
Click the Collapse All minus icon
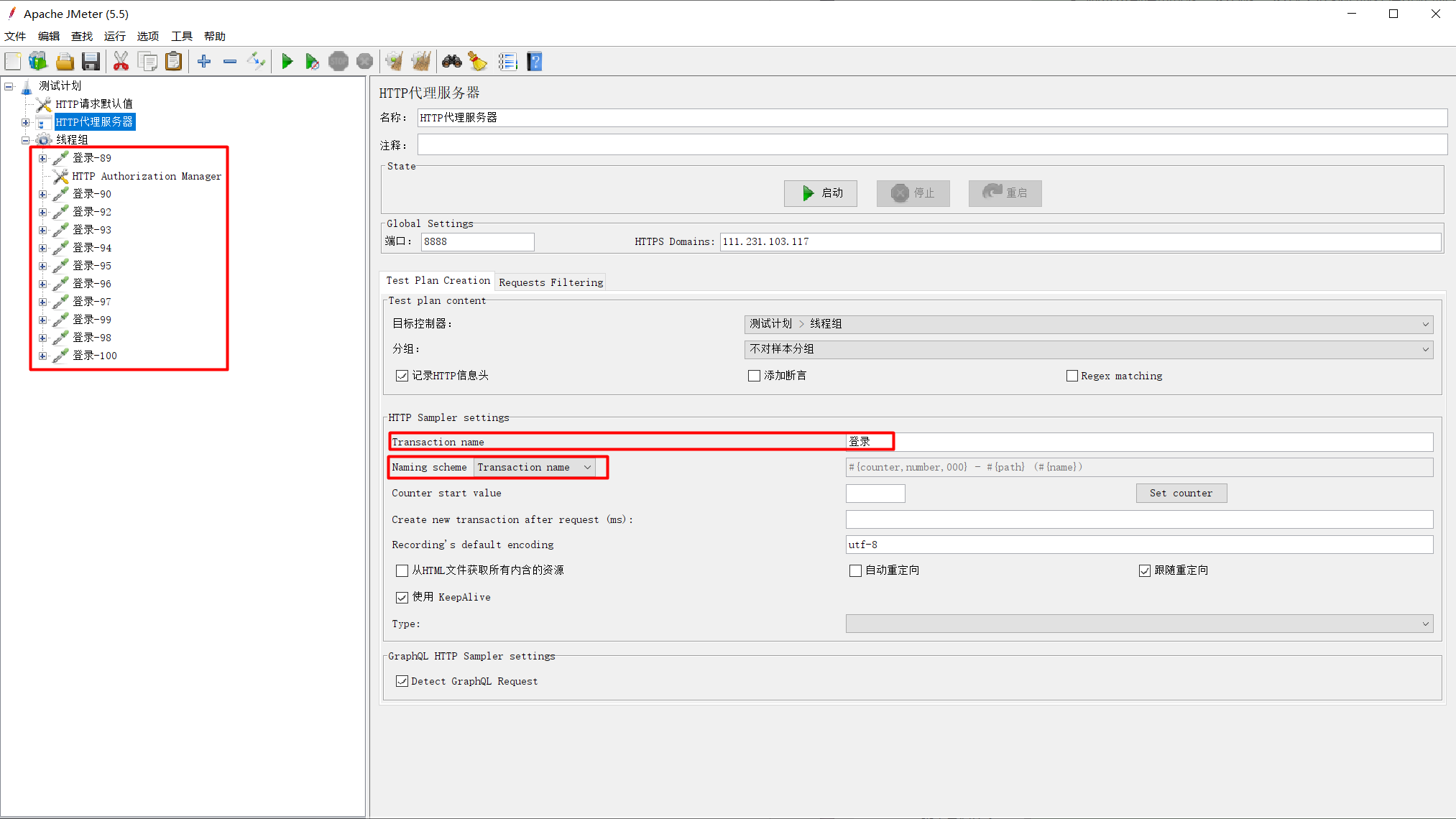click(x=230, y=62)
